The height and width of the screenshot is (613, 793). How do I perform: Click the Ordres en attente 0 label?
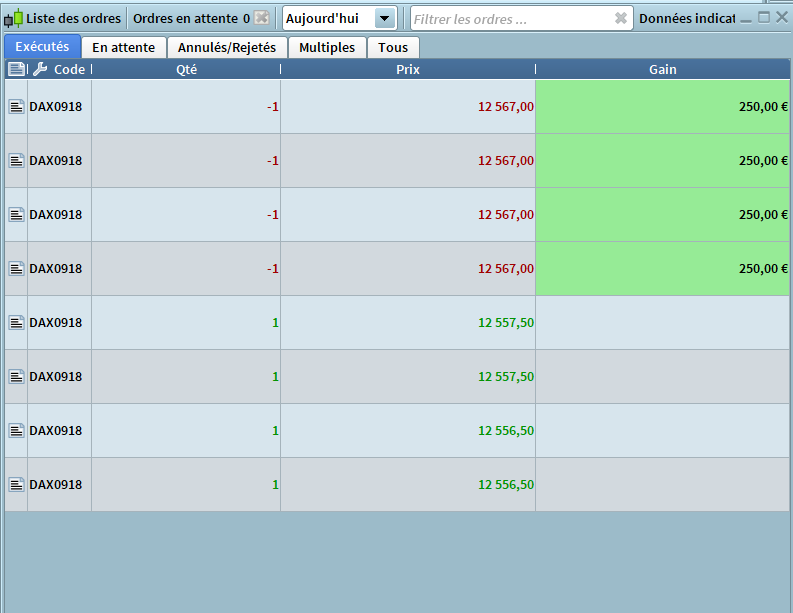coord(191,19)
